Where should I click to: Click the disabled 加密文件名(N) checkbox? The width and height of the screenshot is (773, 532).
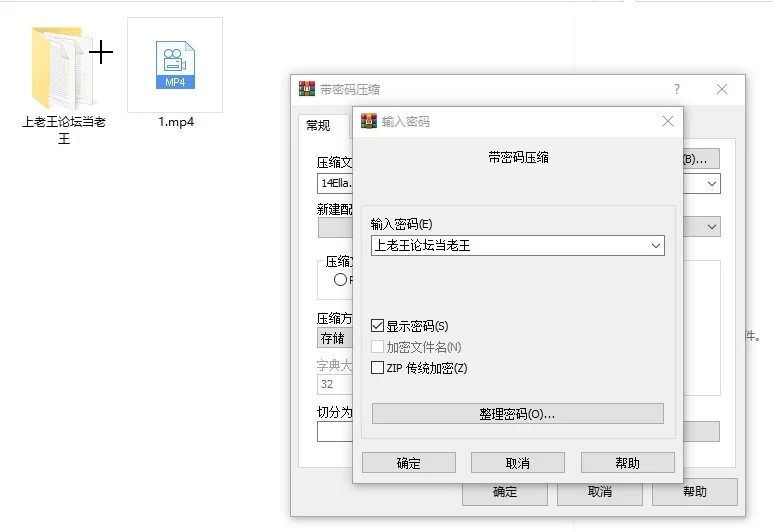coord(377,347)
